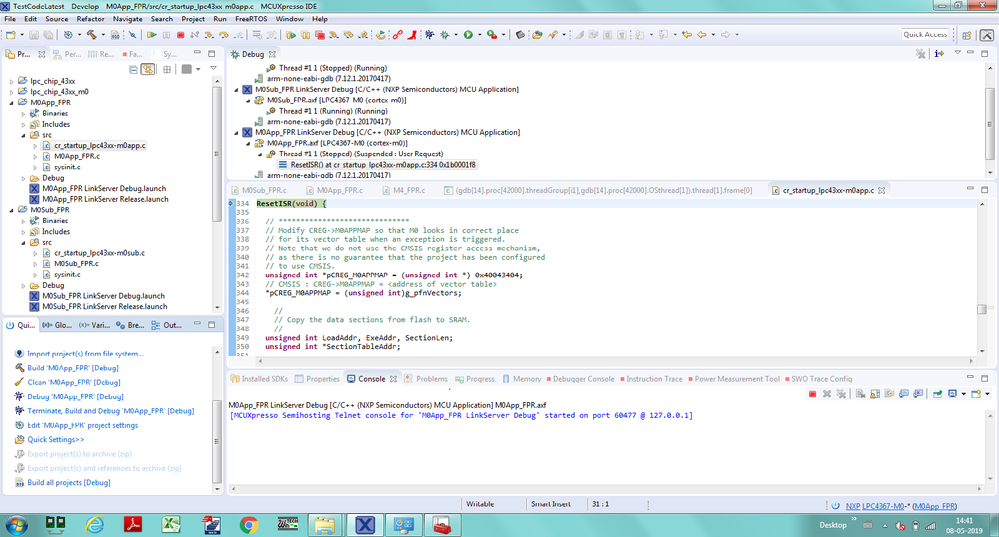Open the FreeRTOS menu

(x=251, y=19)
